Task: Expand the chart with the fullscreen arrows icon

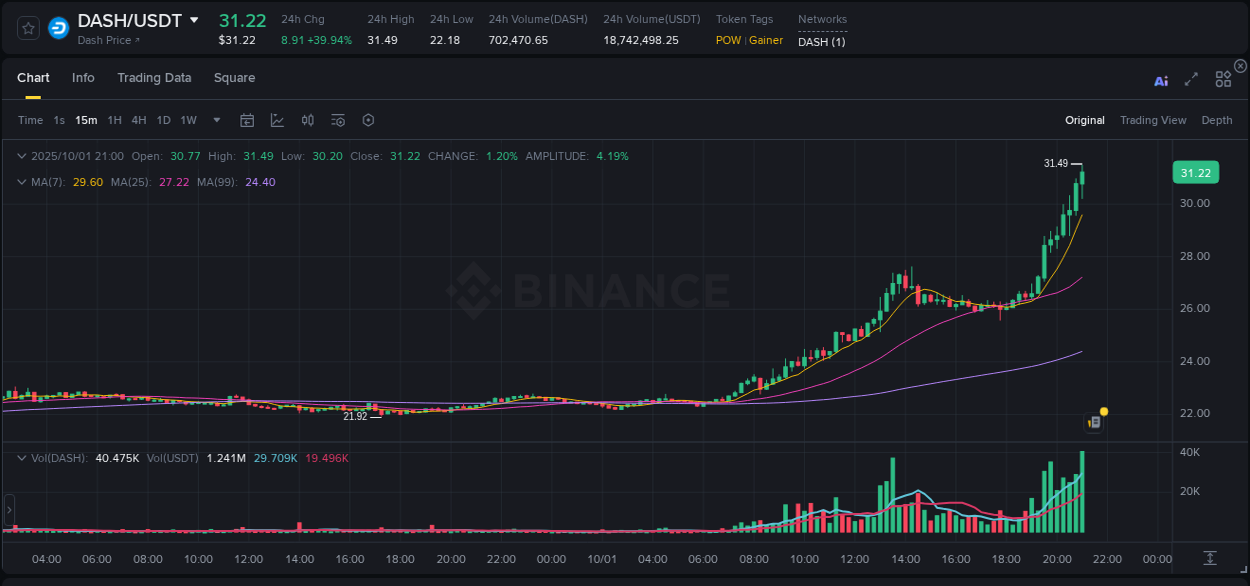Action: point(1191,79)
